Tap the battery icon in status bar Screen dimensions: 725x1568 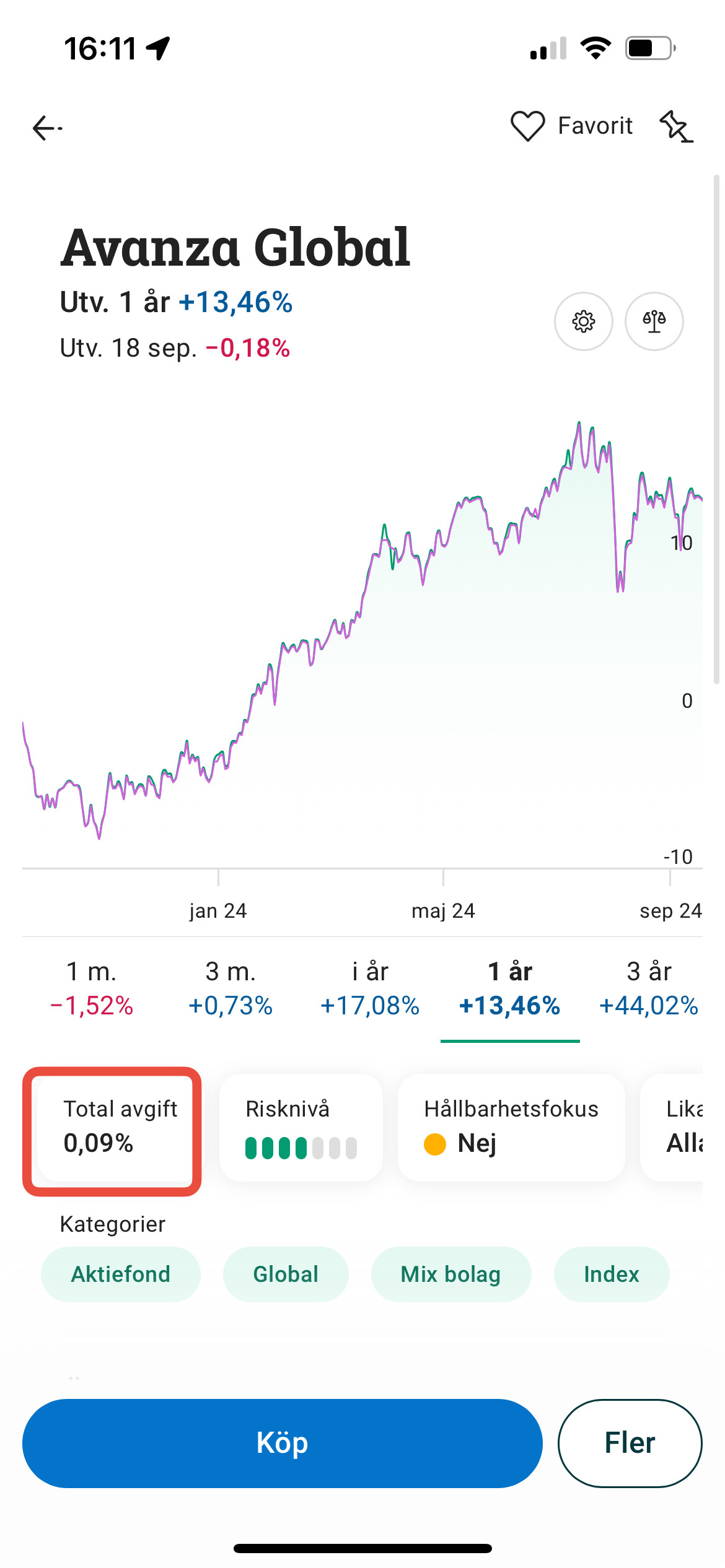pyautogui.click(x=650, y=48)
